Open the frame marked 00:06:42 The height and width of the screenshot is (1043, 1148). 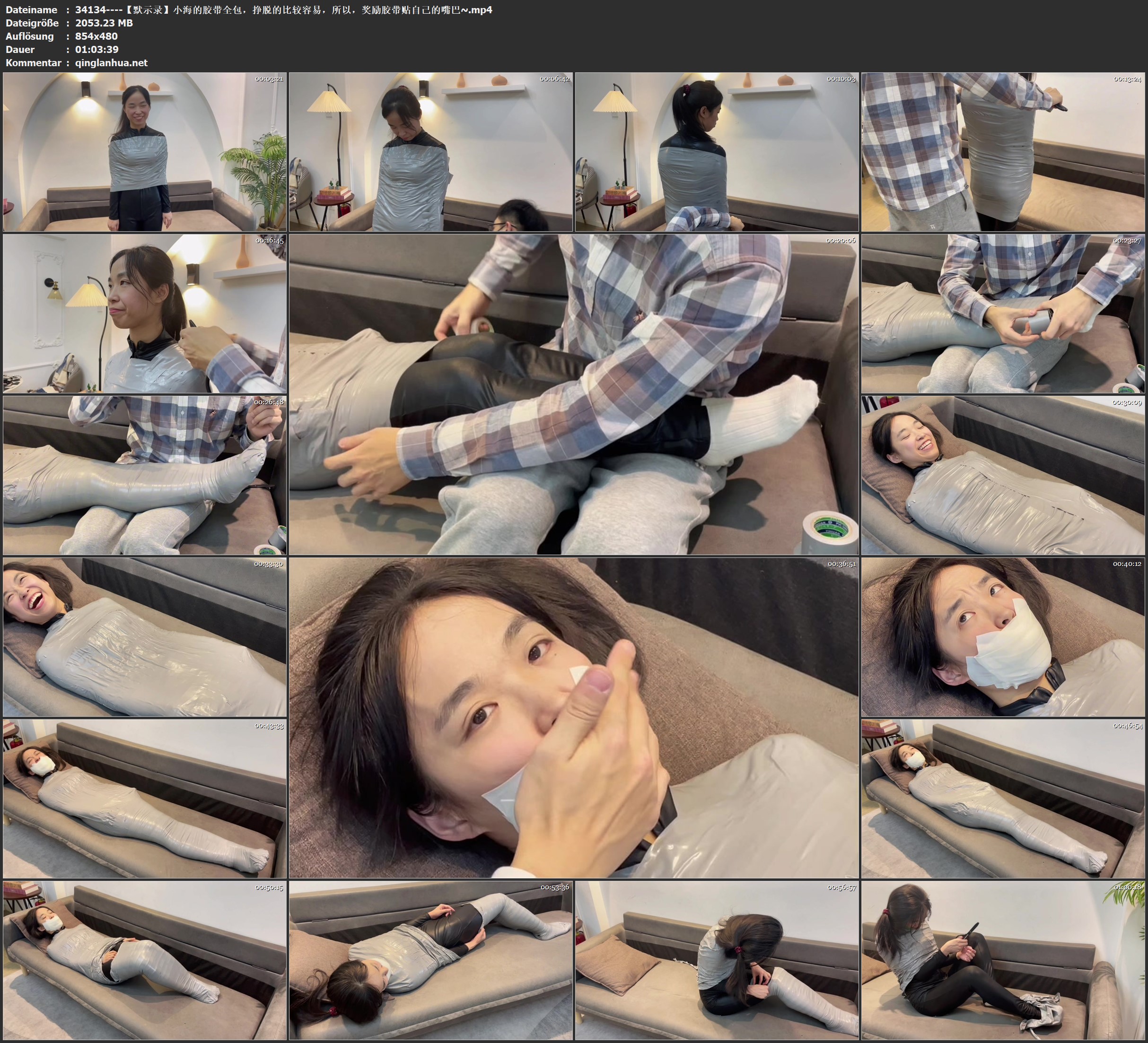click(x=430, y=151)
